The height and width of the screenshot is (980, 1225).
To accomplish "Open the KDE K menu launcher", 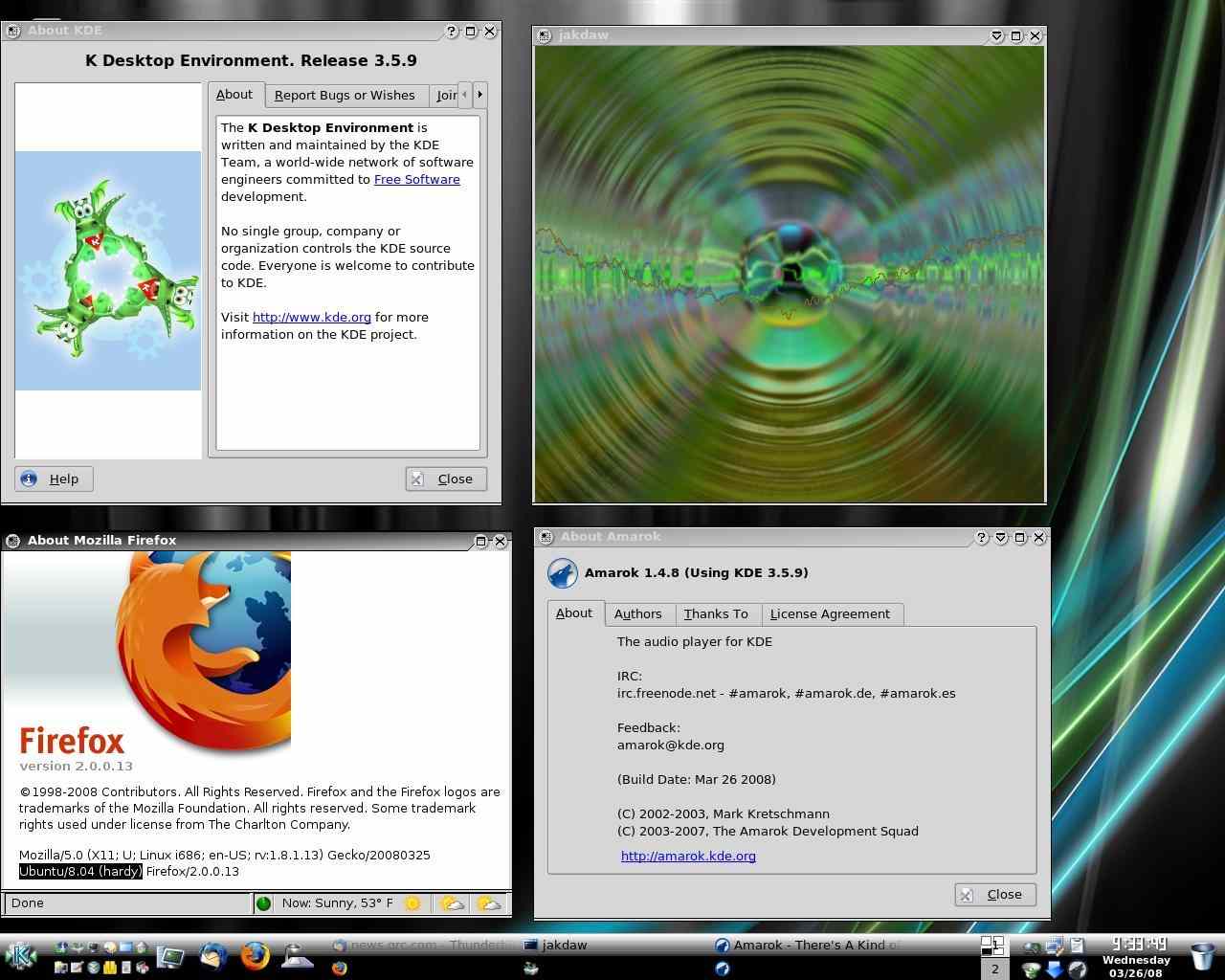I will point(21,955).
